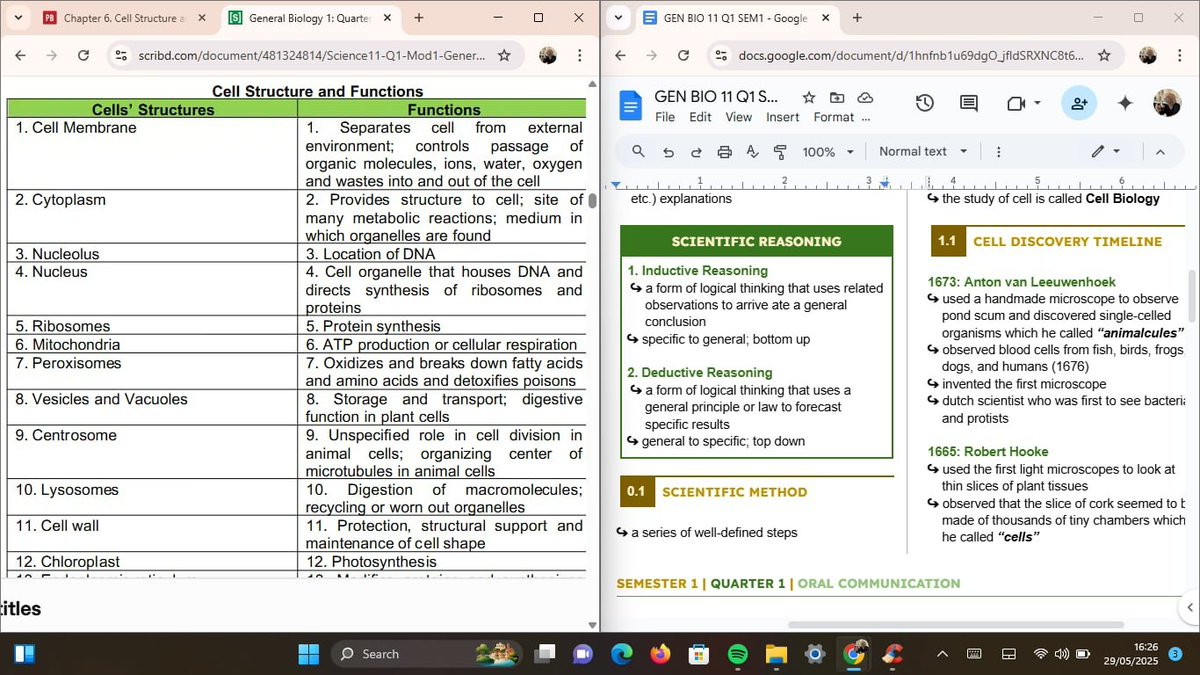Reload the Scribd tab
The width and height of the screenshot is (1200, 675).
pos(83,56)
